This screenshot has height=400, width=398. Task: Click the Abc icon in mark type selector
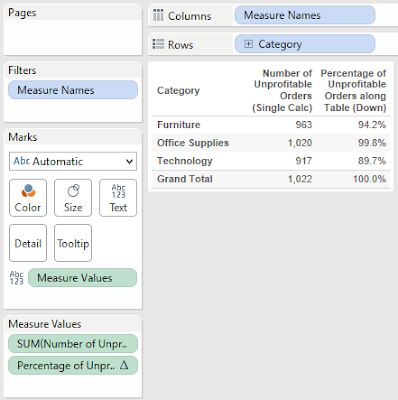(x=22, y=161)
